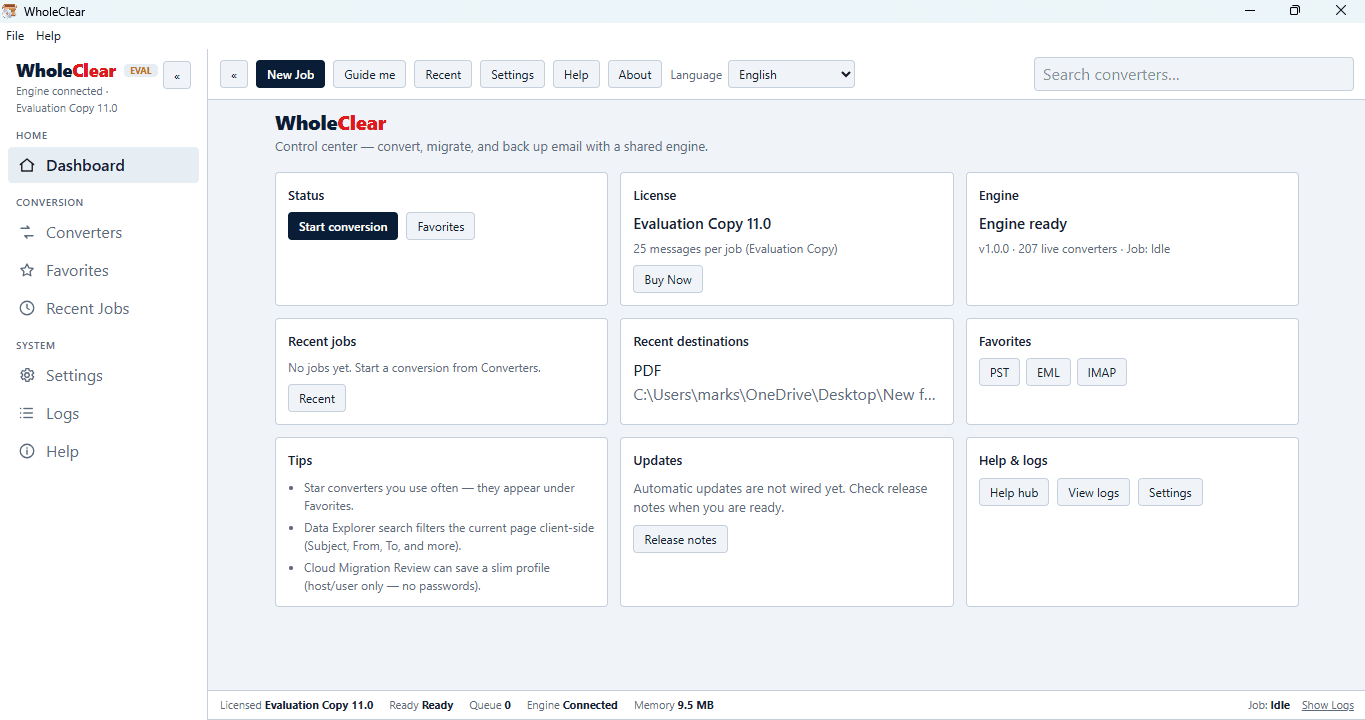Click the Help toolbar button
The image size is (1365, 720).
point(576,74)
